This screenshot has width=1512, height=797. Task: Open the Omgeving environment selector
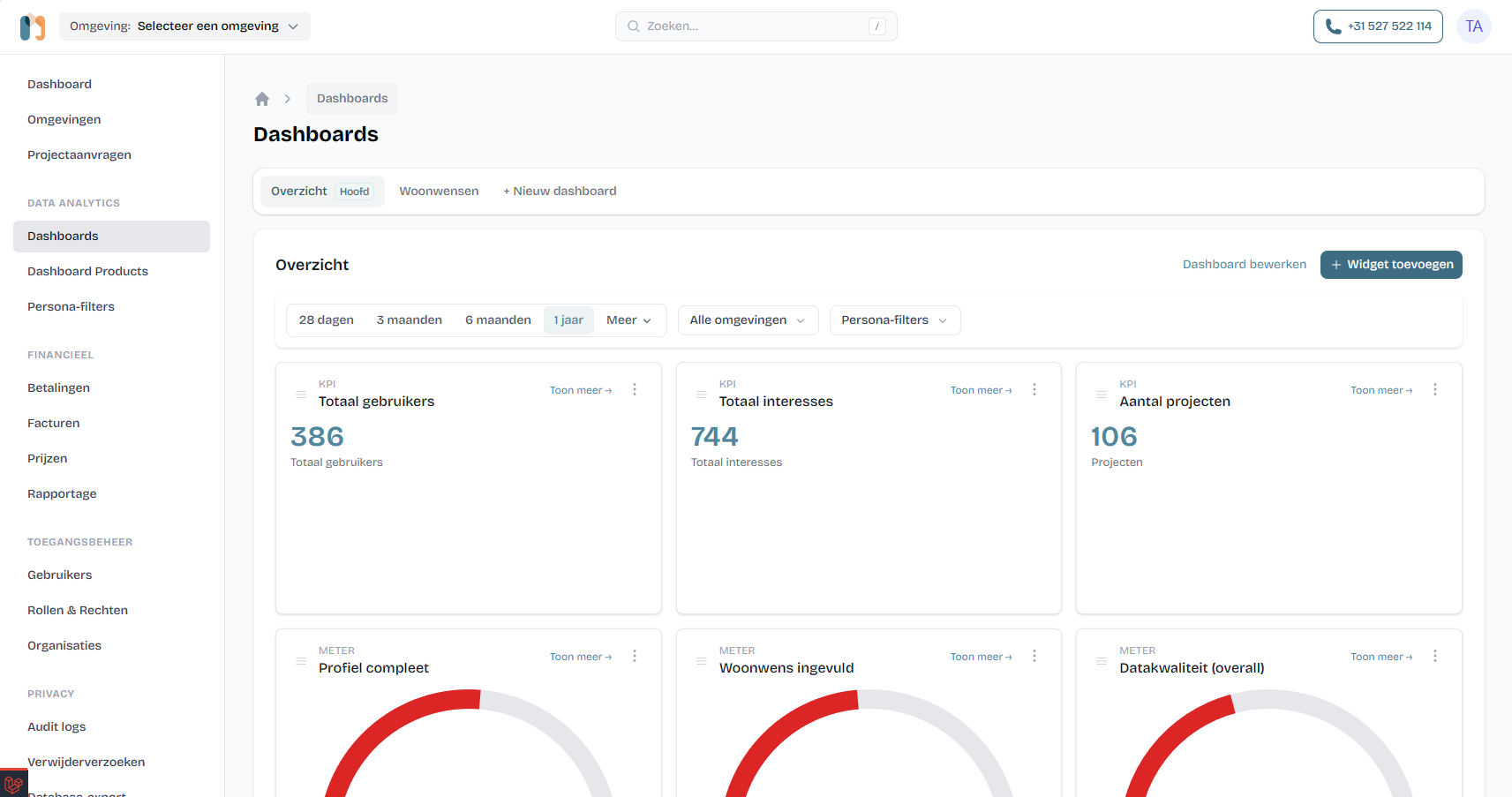[184, 26]
